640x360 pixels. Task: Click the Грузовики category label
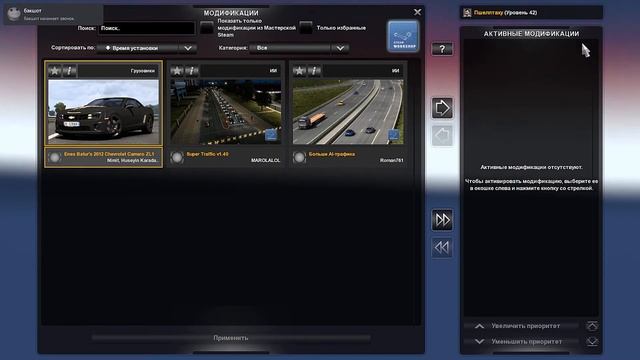point(142,71)
